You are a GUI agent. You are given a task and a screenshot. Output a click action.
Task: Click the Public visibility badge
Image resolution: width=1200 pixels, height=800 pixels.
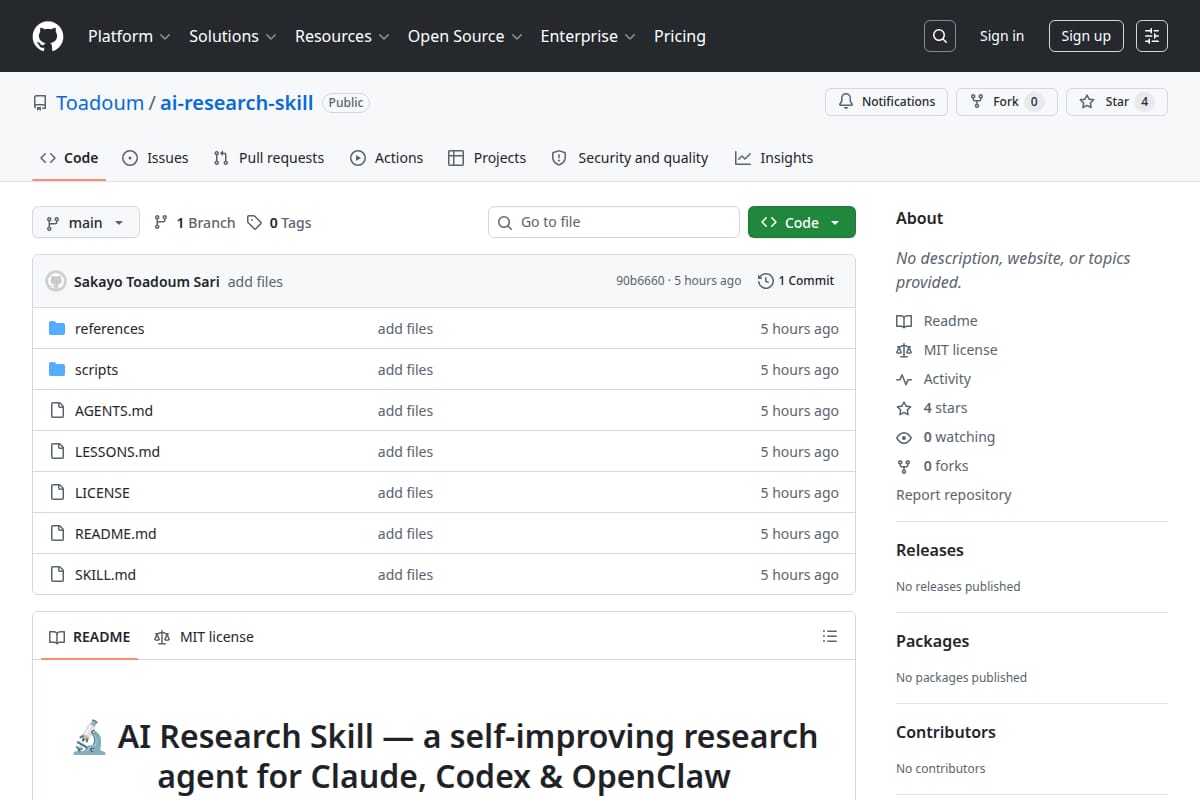346,102
